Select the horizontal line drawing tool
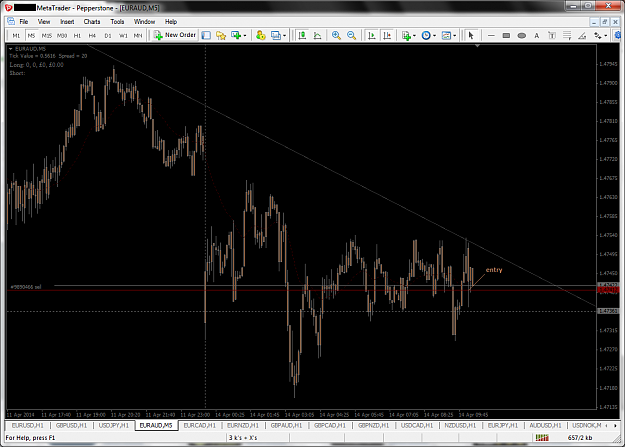Viewport: 625px width, 447px height. pyautogui.click(x=491, y=35)
